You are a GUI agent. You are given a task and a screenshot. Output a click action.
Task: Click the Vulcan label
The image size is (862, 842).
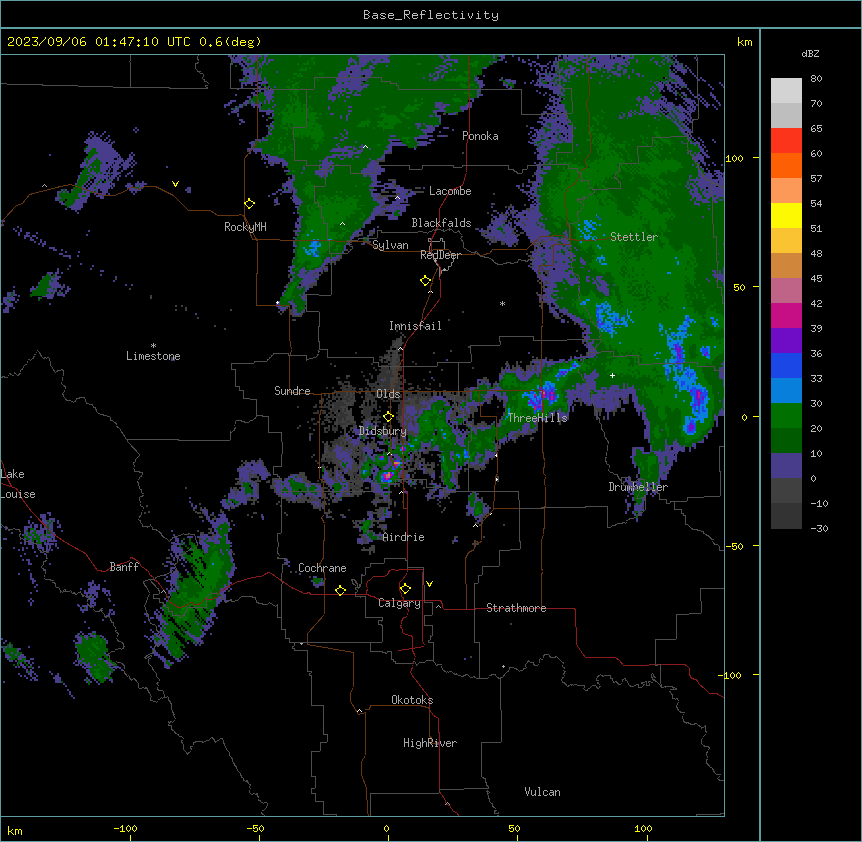[x=542, y=792]
